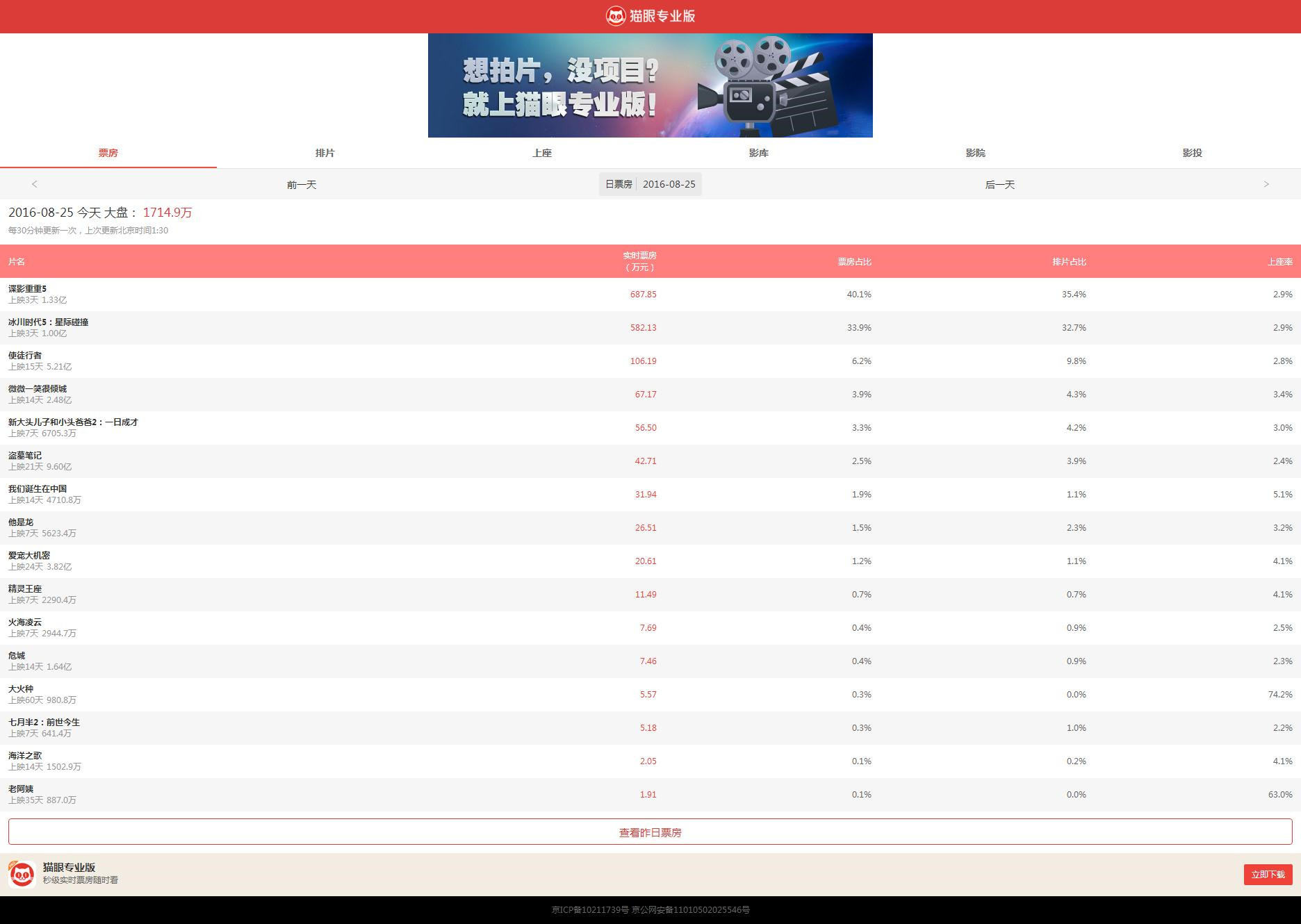
Task: Switch to the 上座 tab
Action: click(542, 153)
